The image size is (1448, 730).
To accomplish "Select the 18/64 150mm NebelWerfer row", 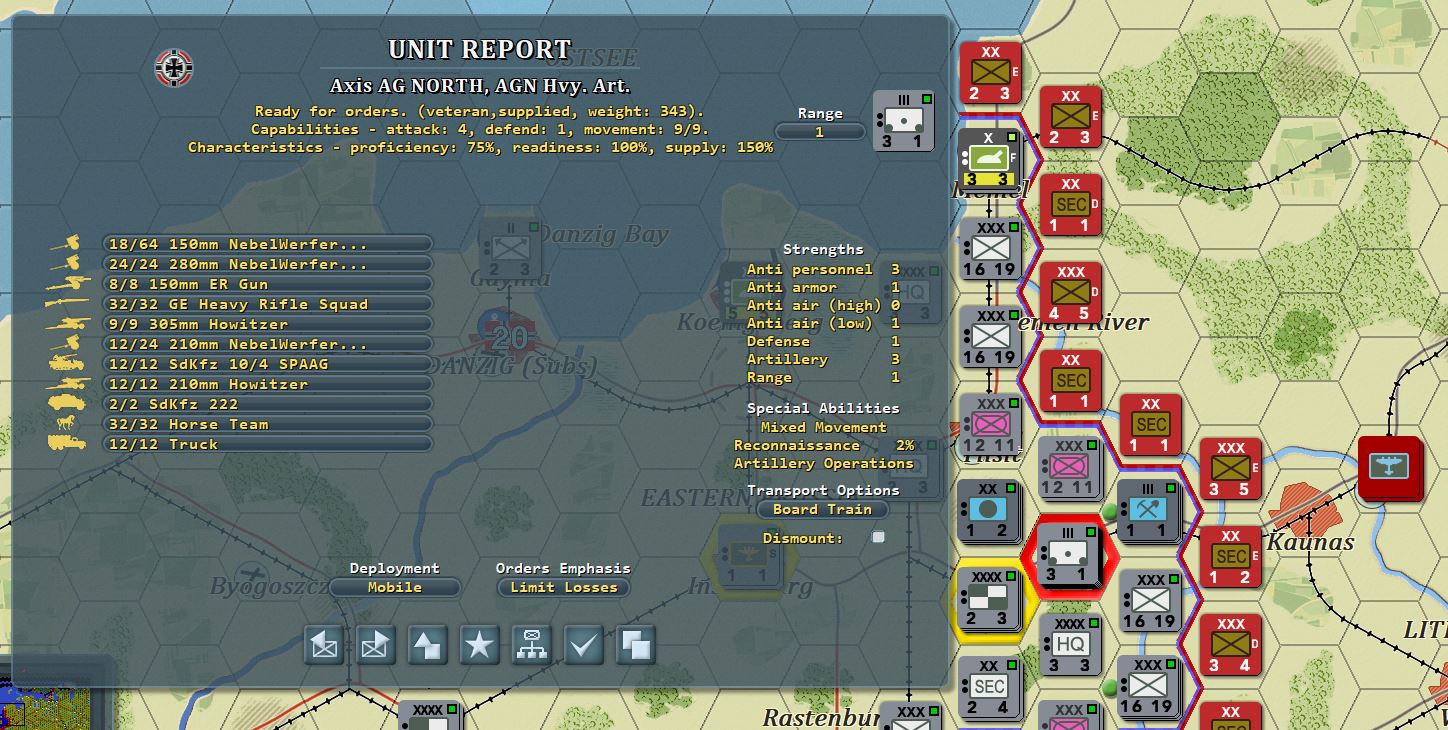I will pos(267,244).
